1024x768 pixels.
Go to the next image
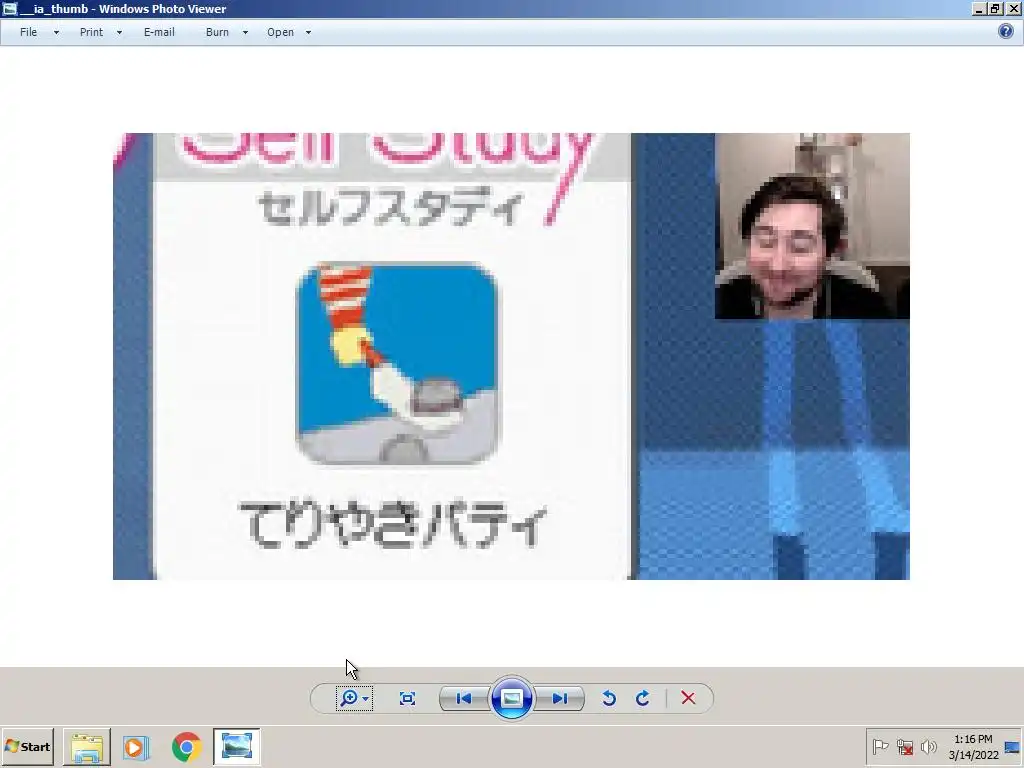tap(560, 699)
